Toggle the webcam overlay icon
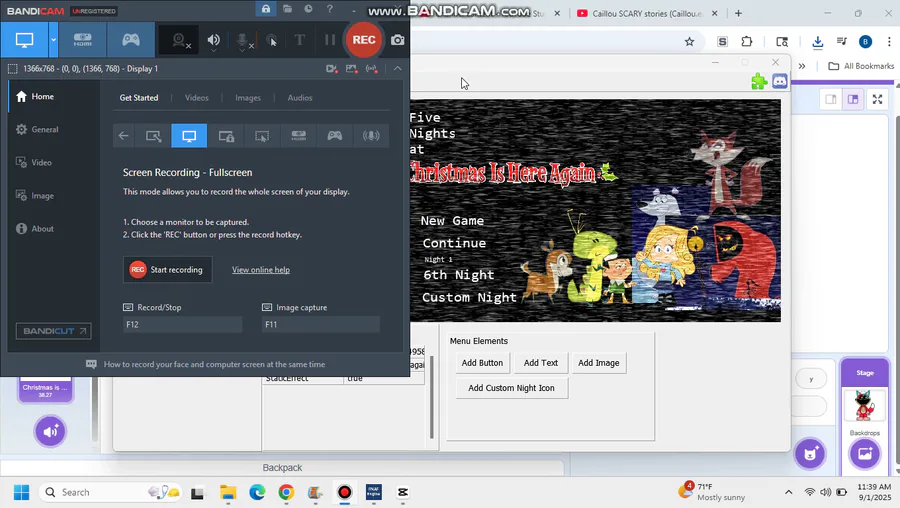 tap(180, 40)
